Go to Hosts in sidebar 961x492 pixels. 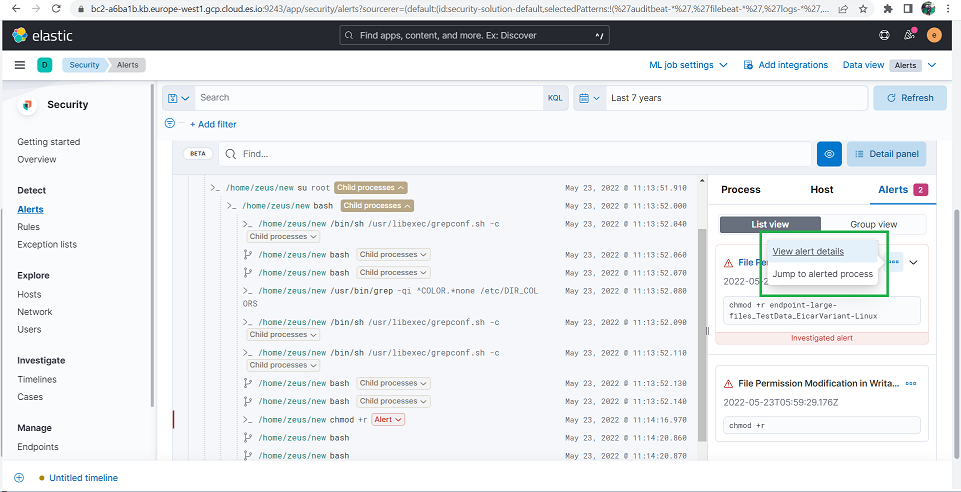pyautogui.click(x=29, y=294)
